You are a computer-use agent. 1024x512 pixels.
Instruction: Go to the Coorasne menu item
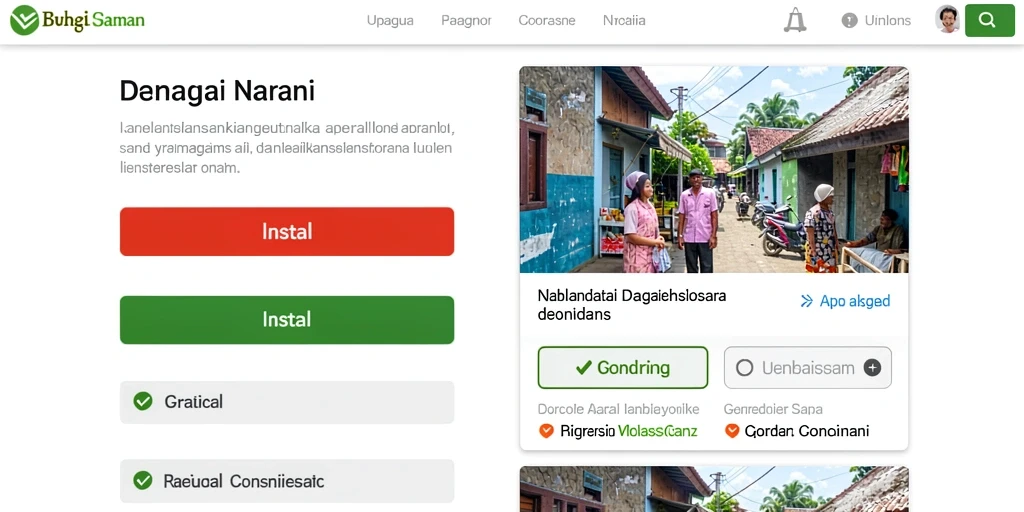click(x=547, y=20)
